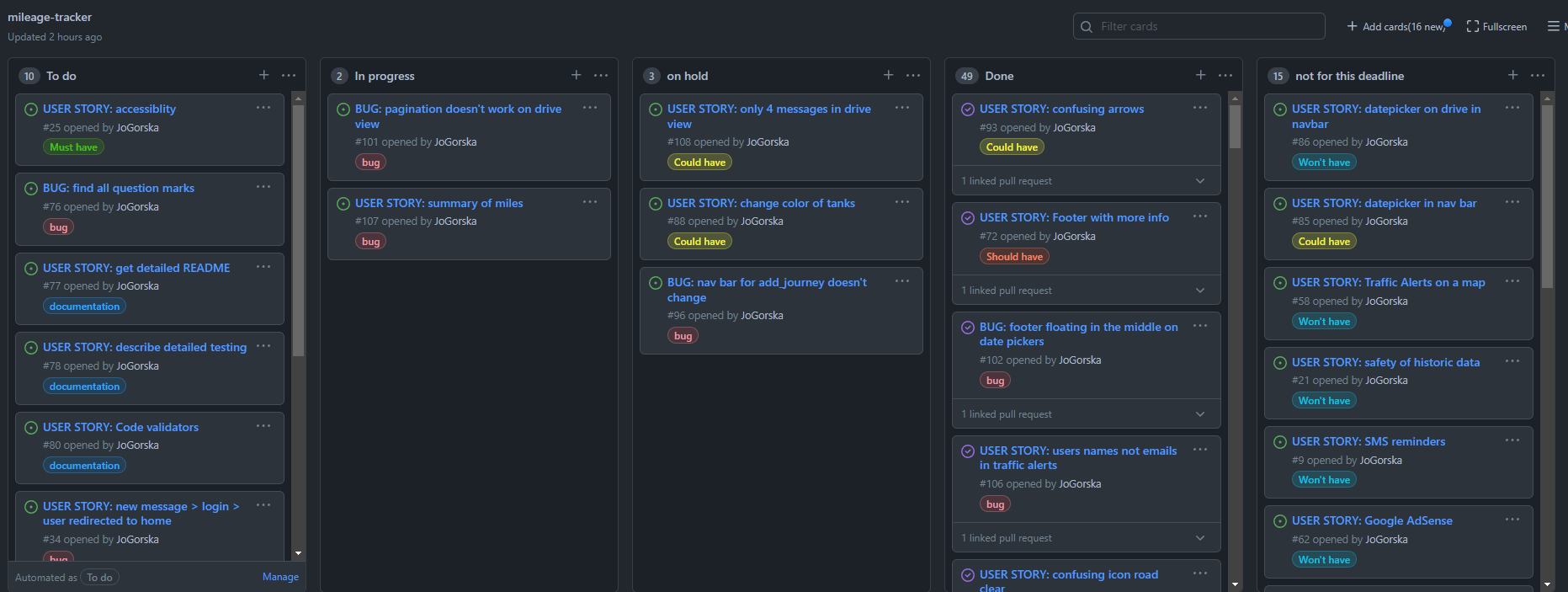Image resolution: width=1568 pixels, height=592 pixels.
Task: Click scroll-down arrow of To do column
Action: click(x=298, y=553)
